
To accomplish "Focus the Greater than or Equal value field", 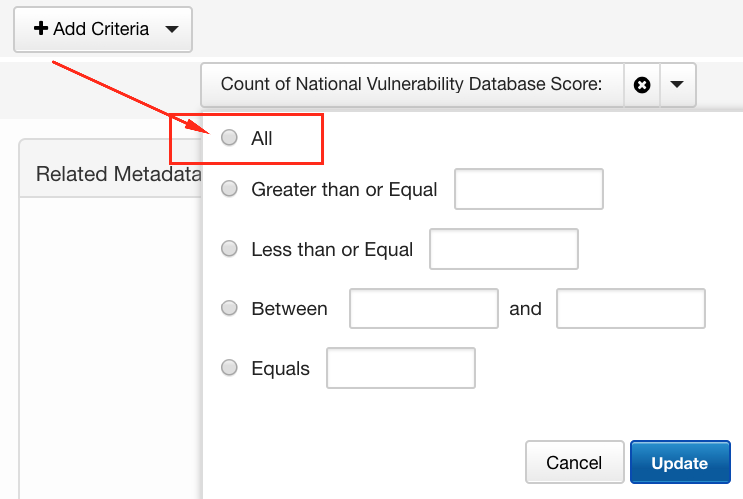I will tap(528, 189).
